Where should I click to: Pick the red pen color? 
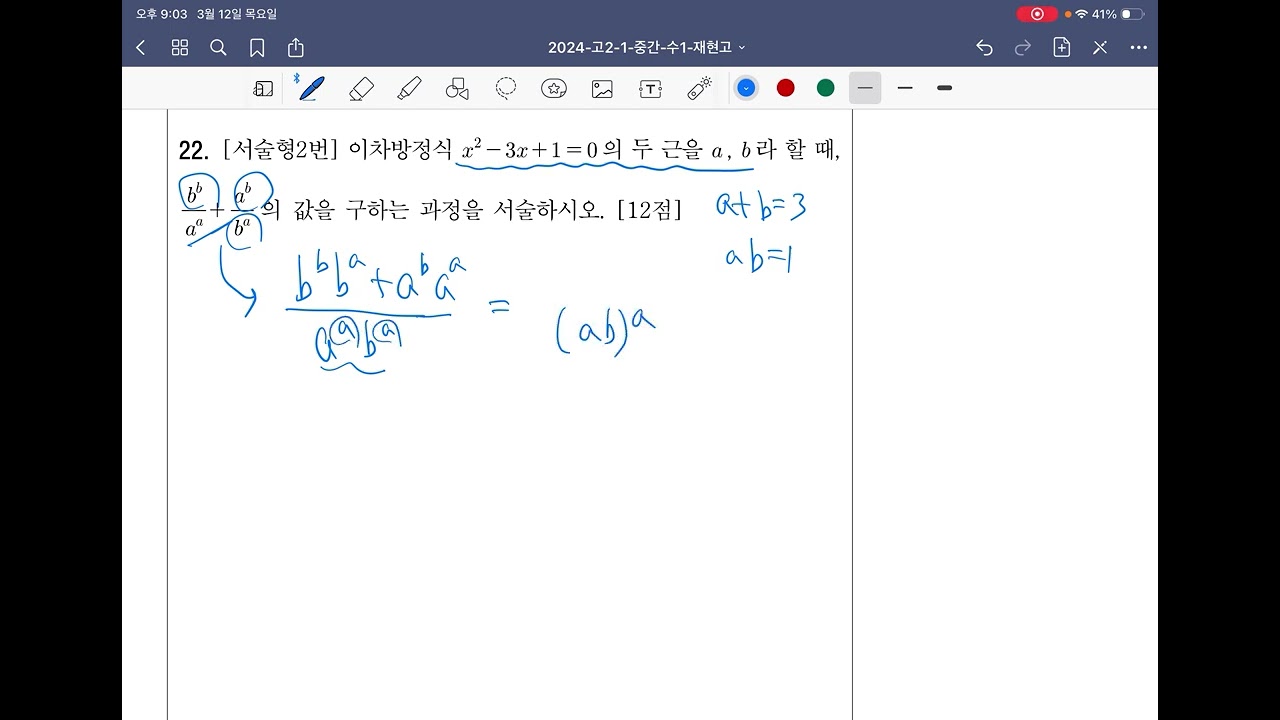[x=786, y=88]
